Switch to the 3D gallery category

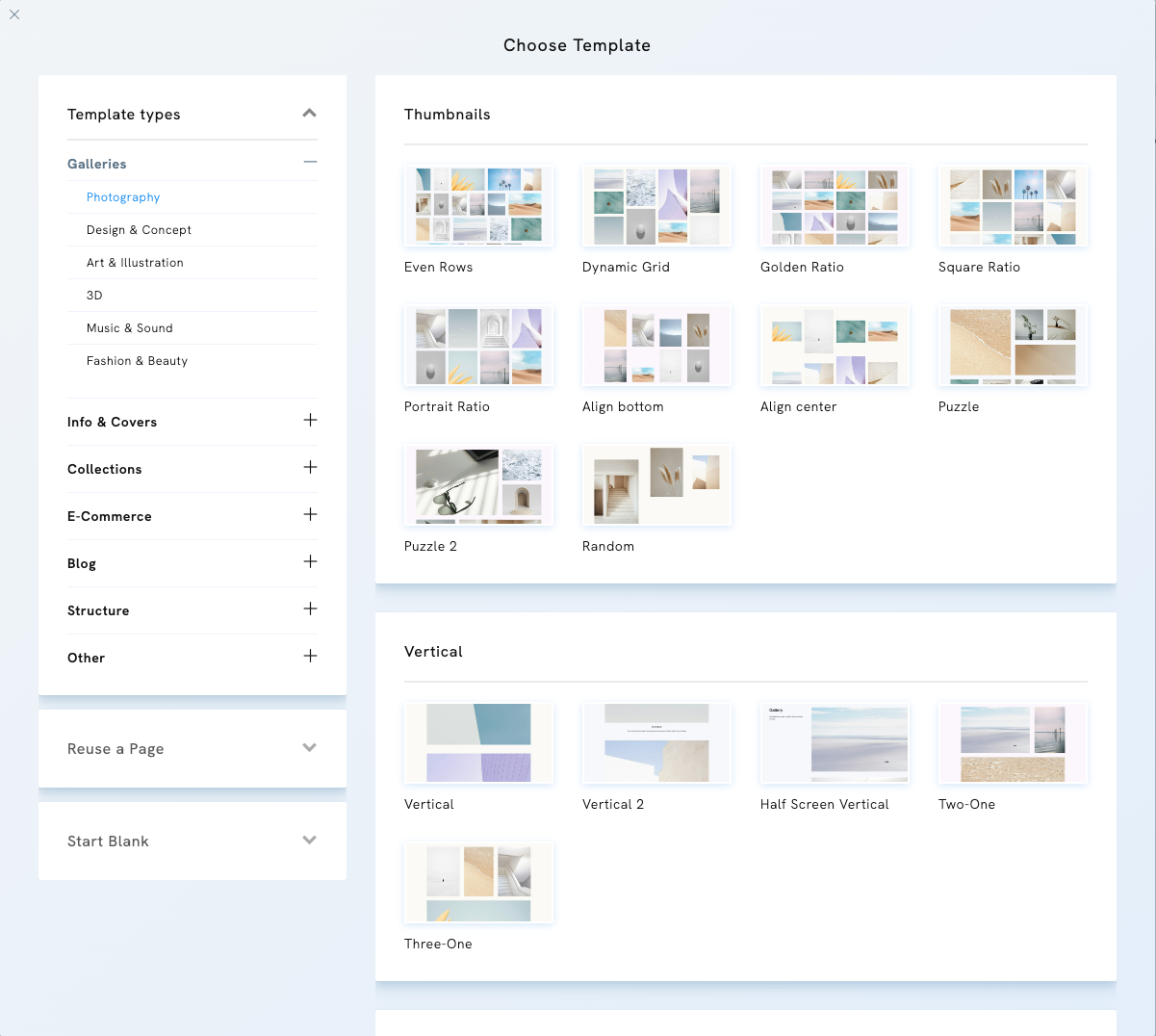click(93, 295)
